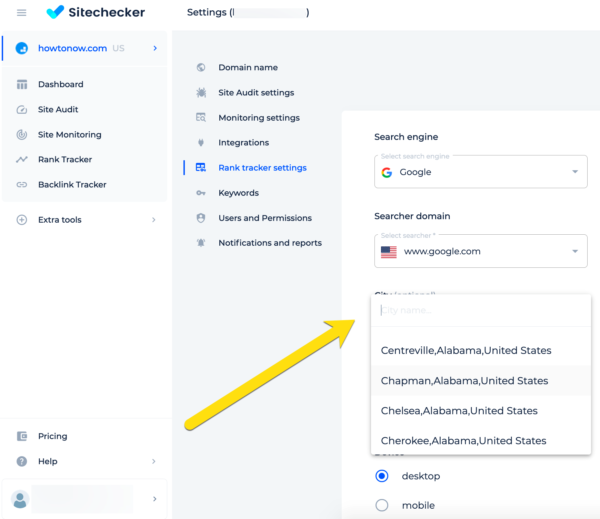The height and width of the screenshot is (519, 600).
Task: Click the search engine dropdown arrow
Action: coord(575,172)
